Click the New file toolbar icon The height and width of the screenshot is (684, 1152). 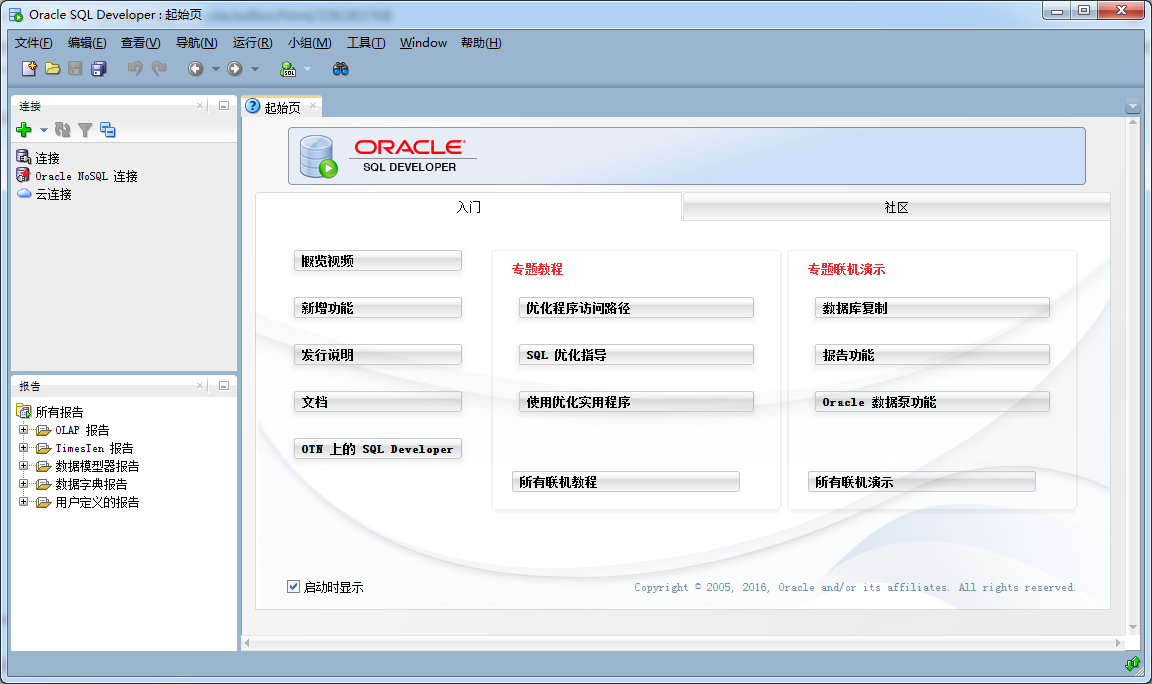click(29, 68)
